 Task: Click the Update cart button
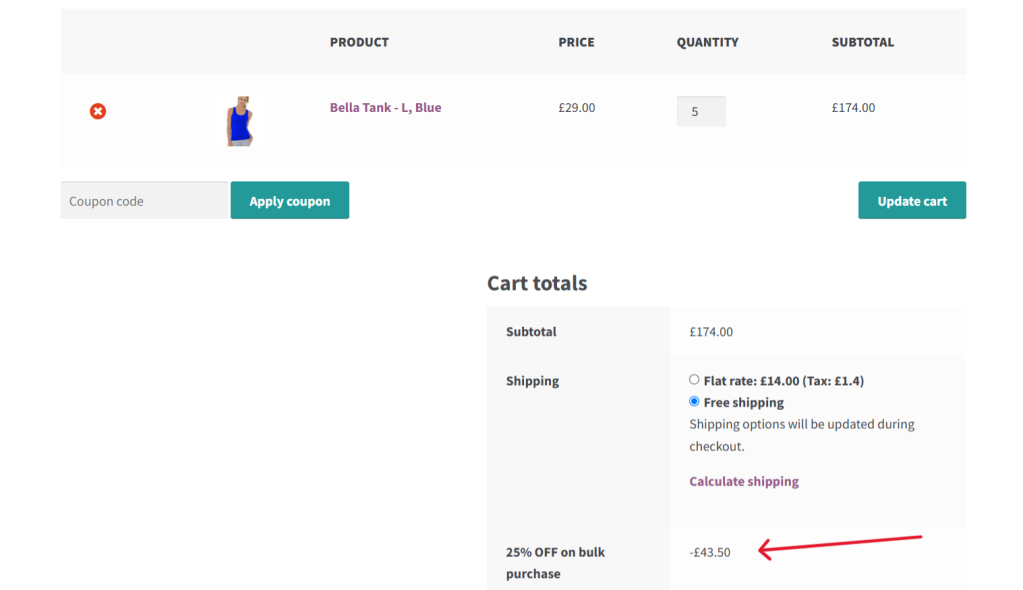click(911, 200)
